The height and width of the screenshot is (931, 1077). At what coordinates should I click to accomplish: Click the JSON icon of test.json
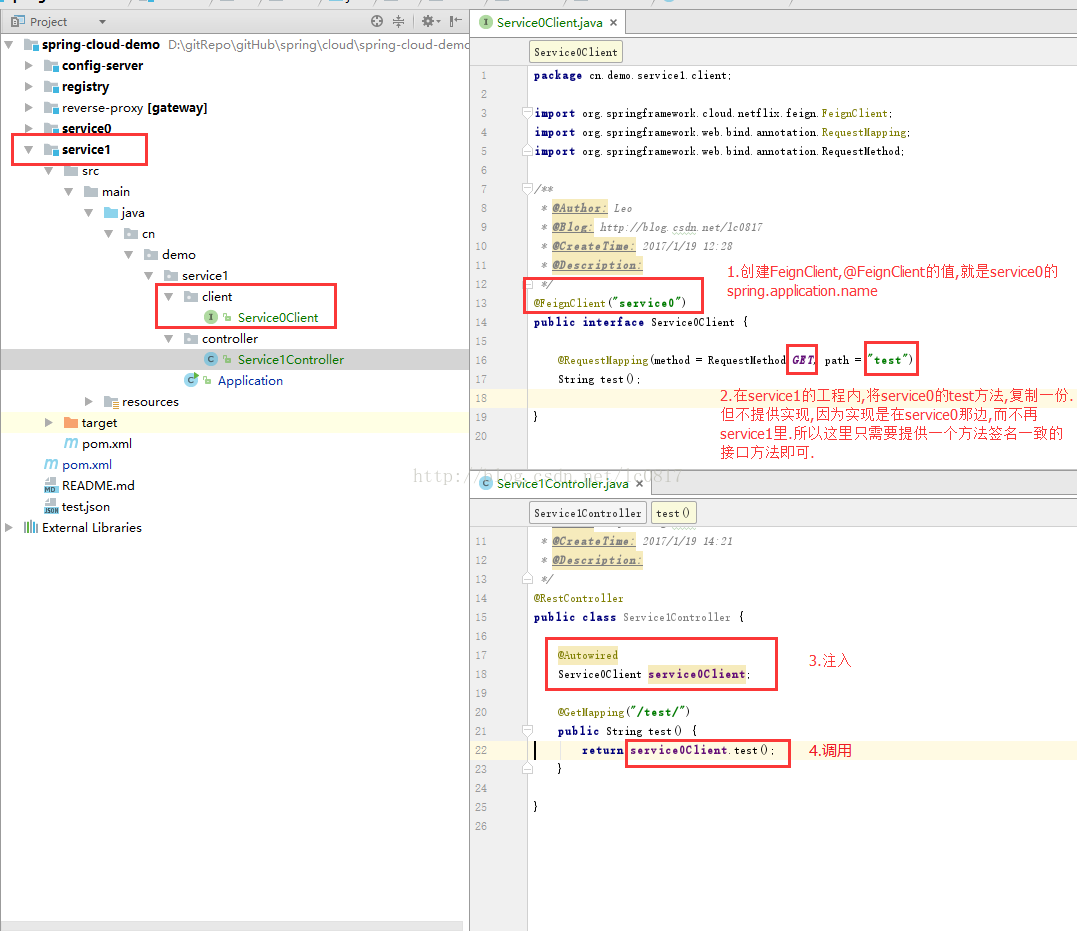(x=51, y=507)
